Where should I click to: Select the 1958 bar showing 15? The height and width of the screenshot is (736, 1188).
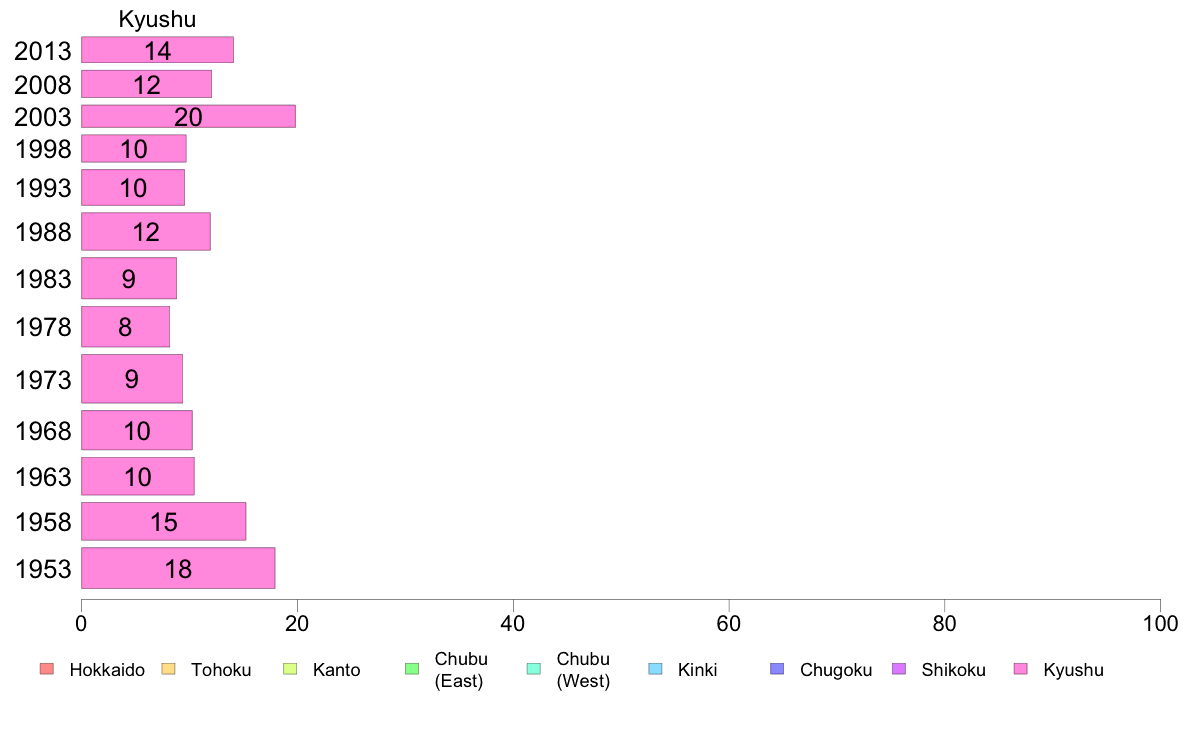click(164, 521)
